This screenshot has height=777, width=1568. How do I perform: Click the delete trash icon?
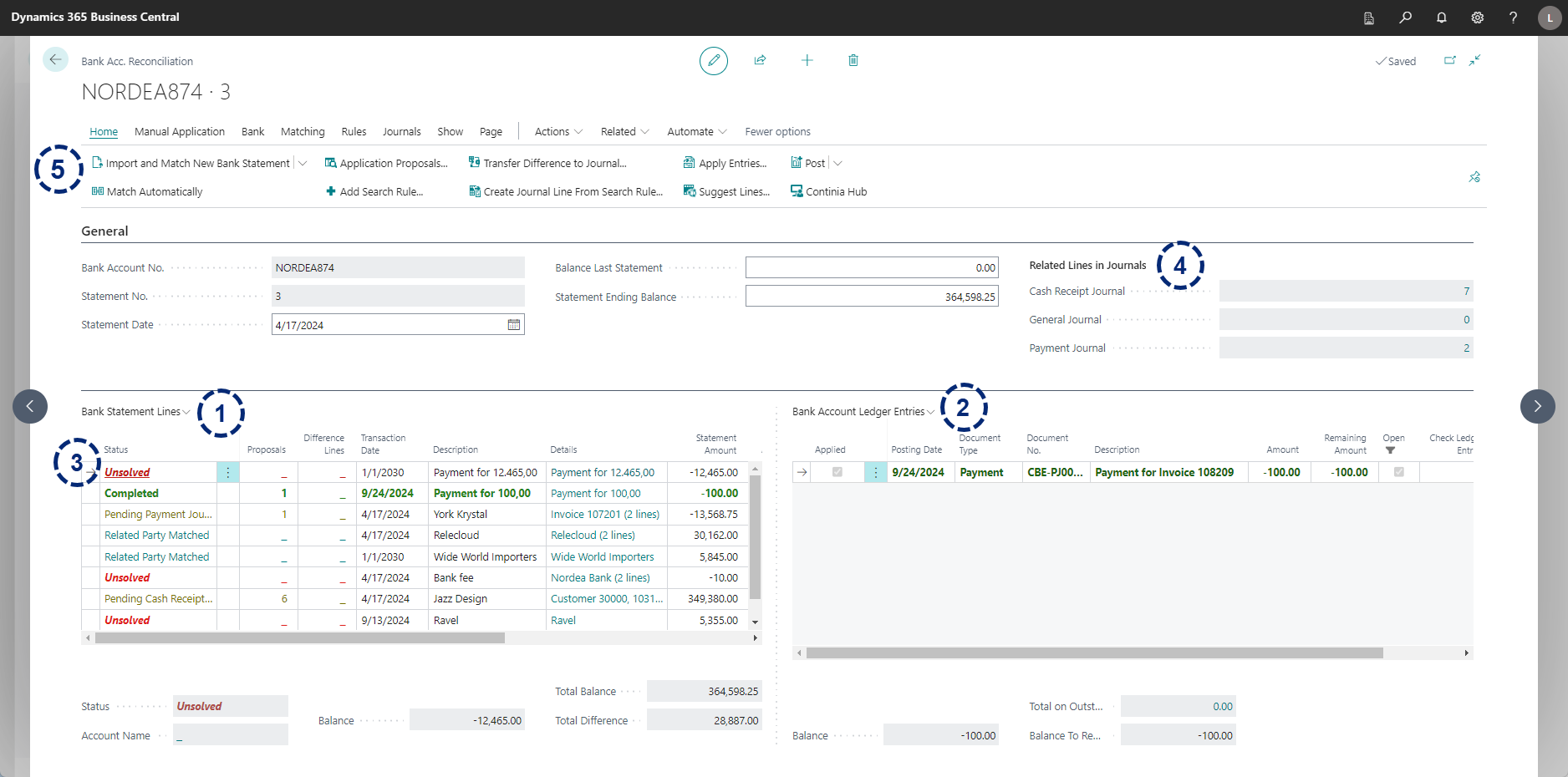[853, 60]
